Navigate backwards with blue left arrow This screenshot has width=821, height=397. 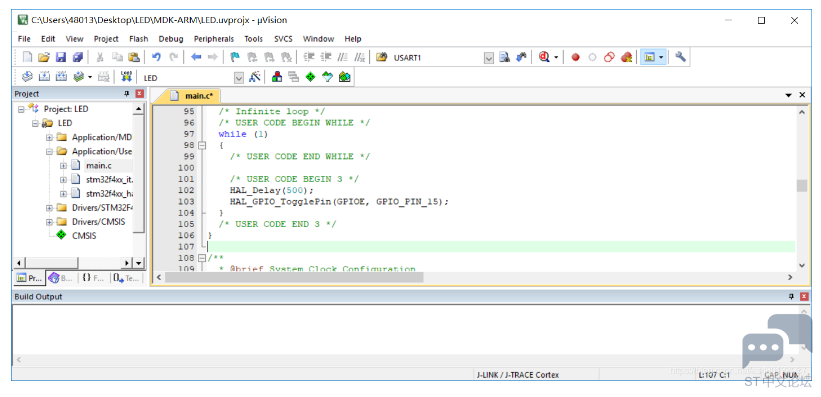[x=196, y=57]
